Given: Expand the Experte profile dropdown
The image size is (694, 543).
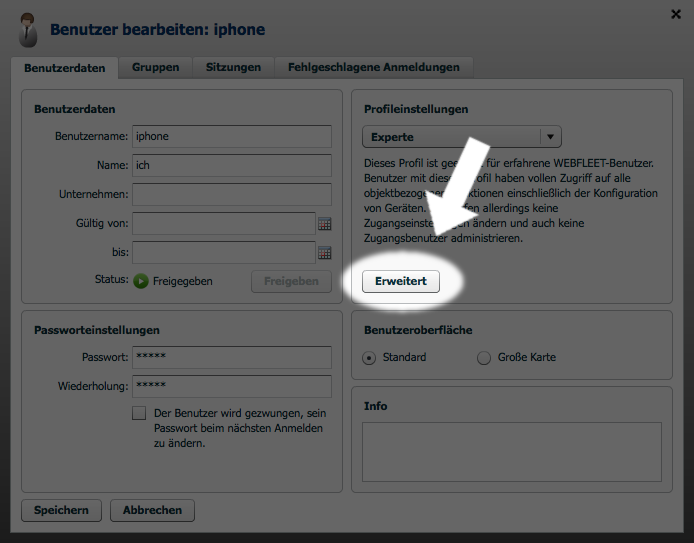Looking at the screenshot, I should (550, 137).
